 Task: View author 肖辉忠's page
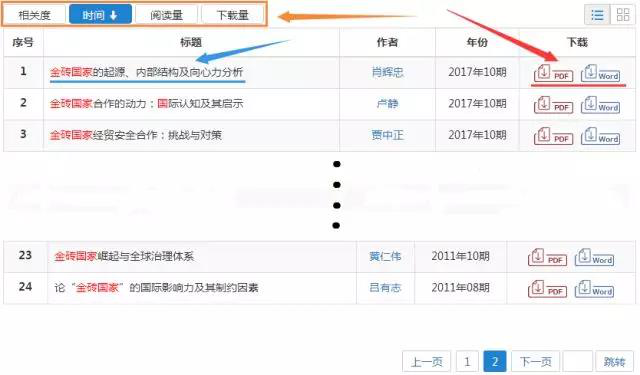tap(387, 72)
